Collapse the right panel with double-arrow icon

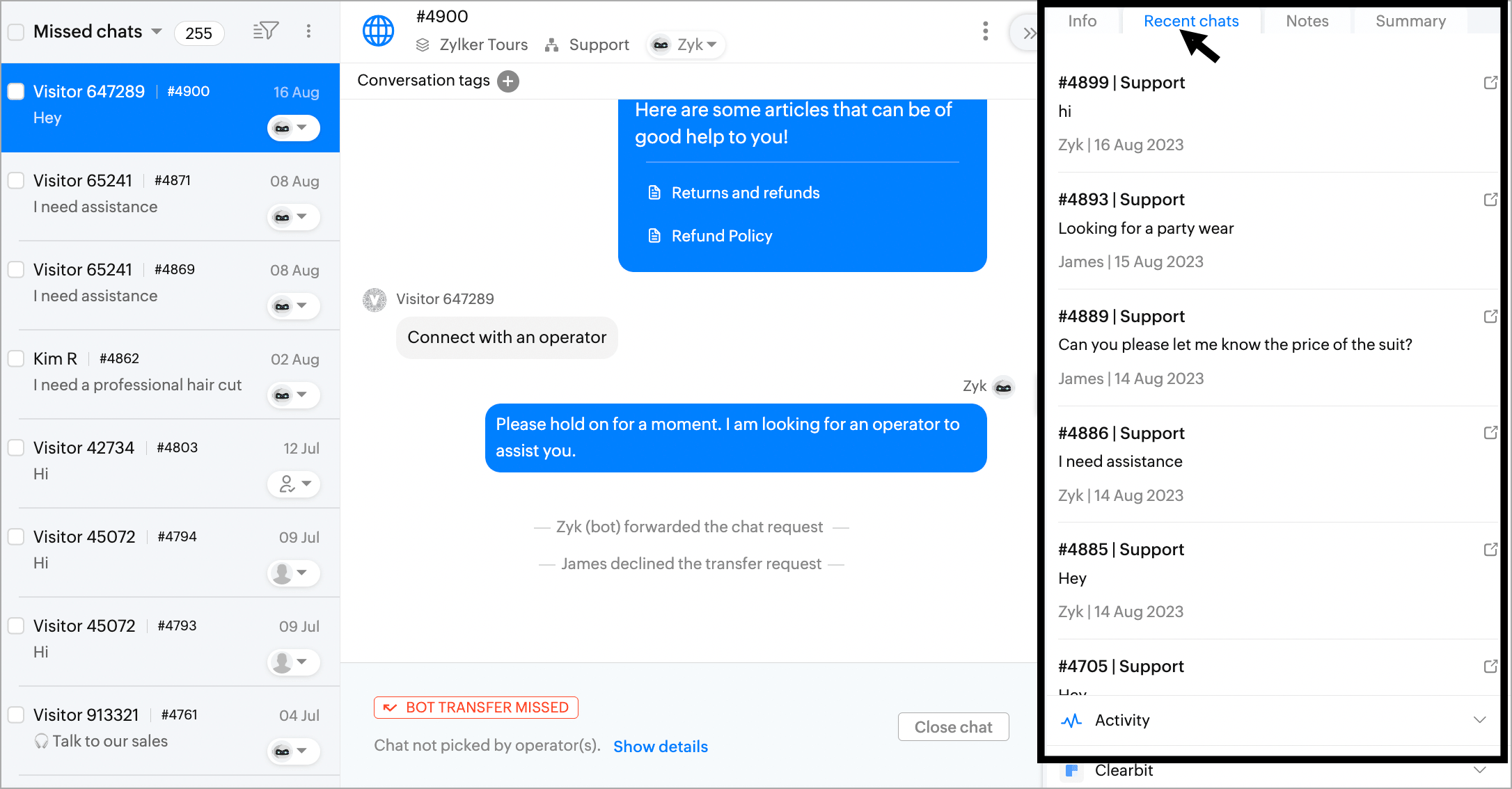1029,33
